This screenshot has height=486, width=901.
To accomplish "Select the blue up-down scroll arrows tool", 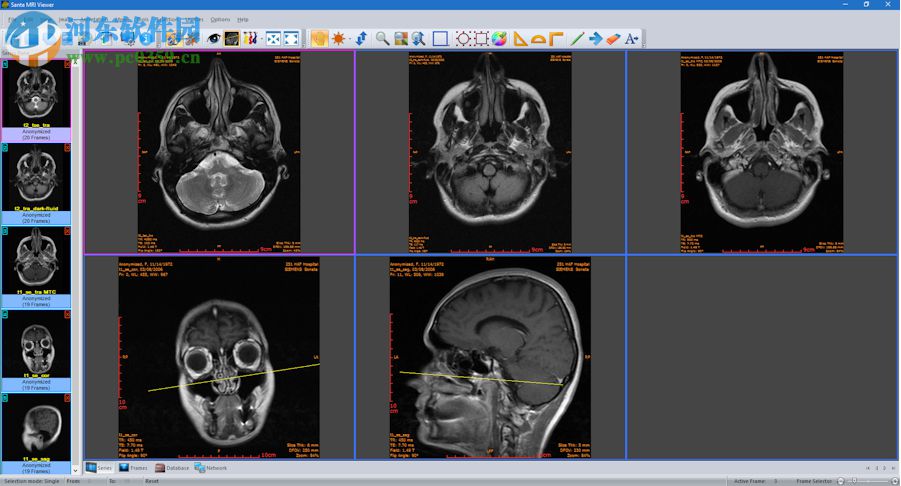I will [361, 38].
